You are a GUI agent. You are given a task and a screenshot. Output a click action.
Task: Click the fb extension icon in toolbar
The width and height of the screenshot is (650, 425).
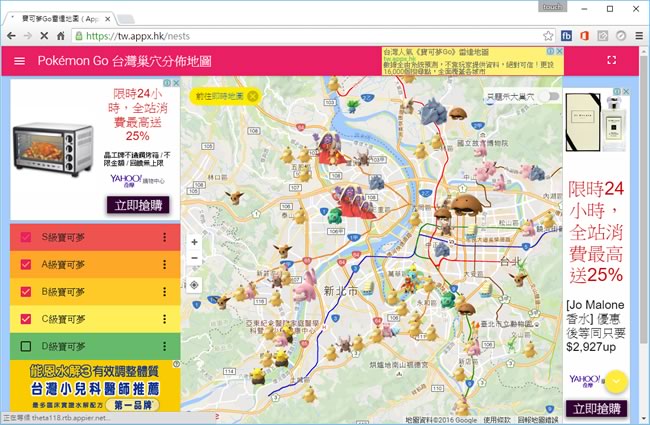point(567,35)
